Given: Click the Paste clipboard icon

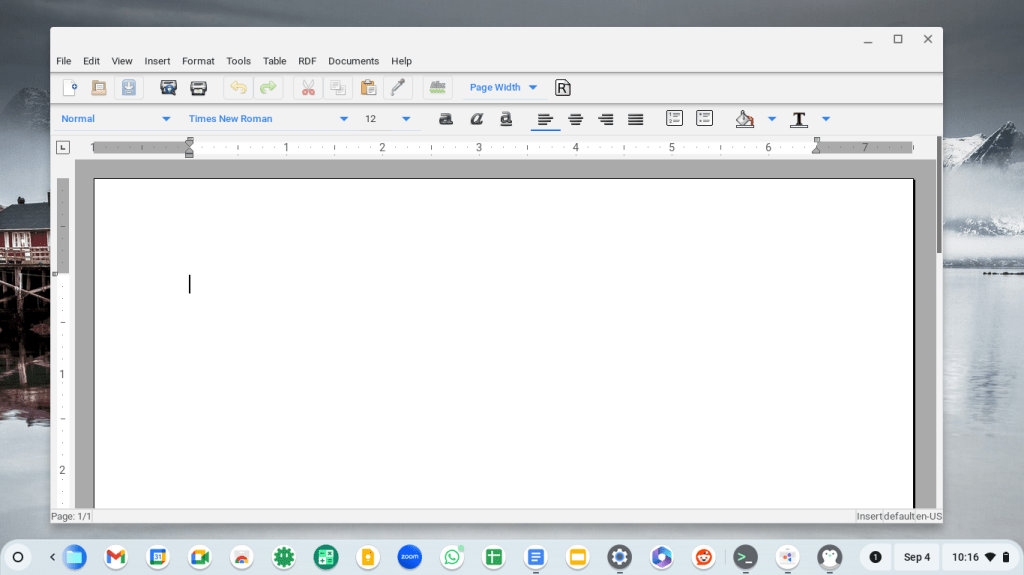Looking at the screenshot, I should pos(368,88).
